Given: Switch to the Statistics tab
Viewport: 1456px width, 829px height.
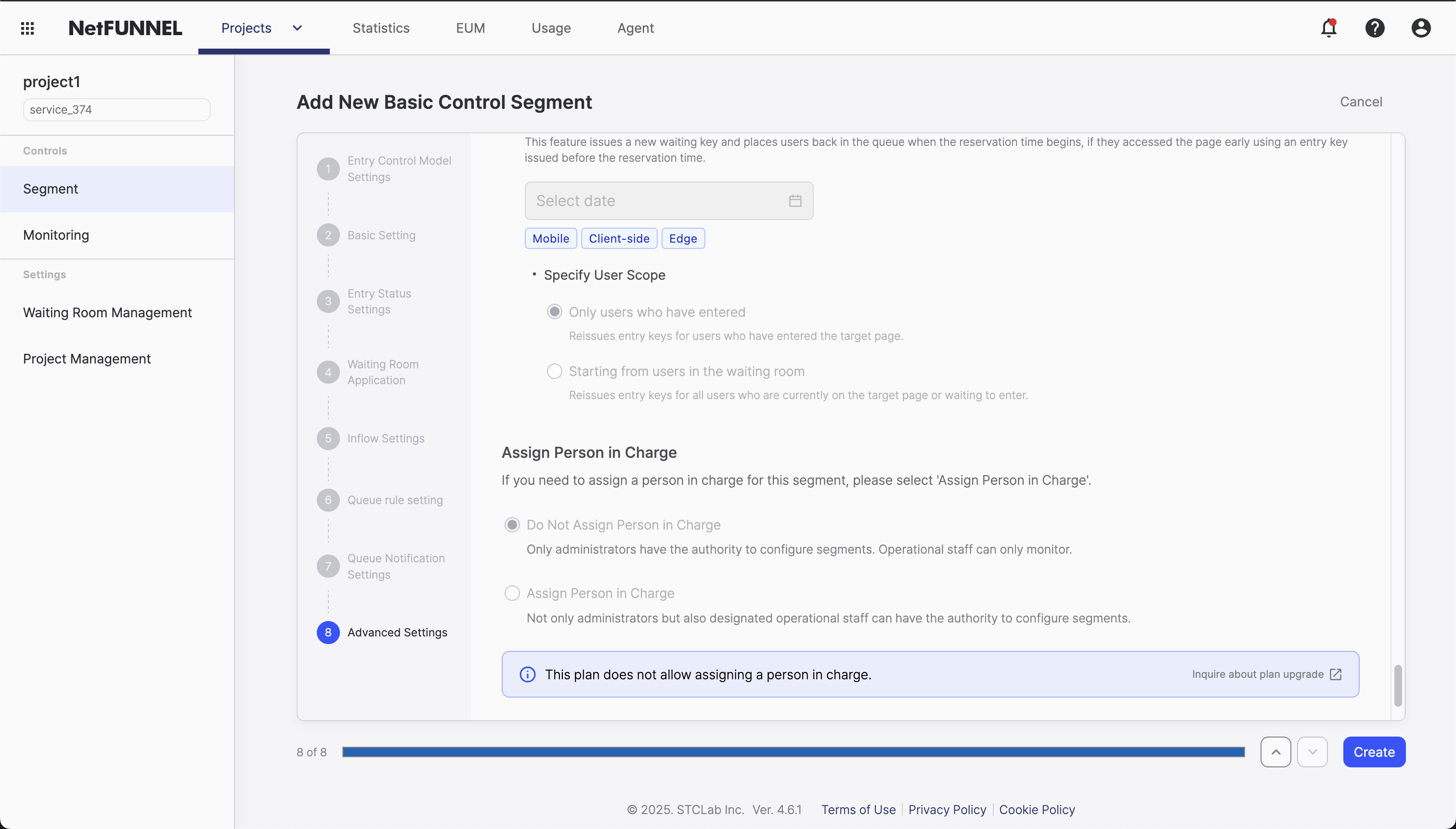Looking at the screenshot, I should pyautogui.click(x=381, y=27).
